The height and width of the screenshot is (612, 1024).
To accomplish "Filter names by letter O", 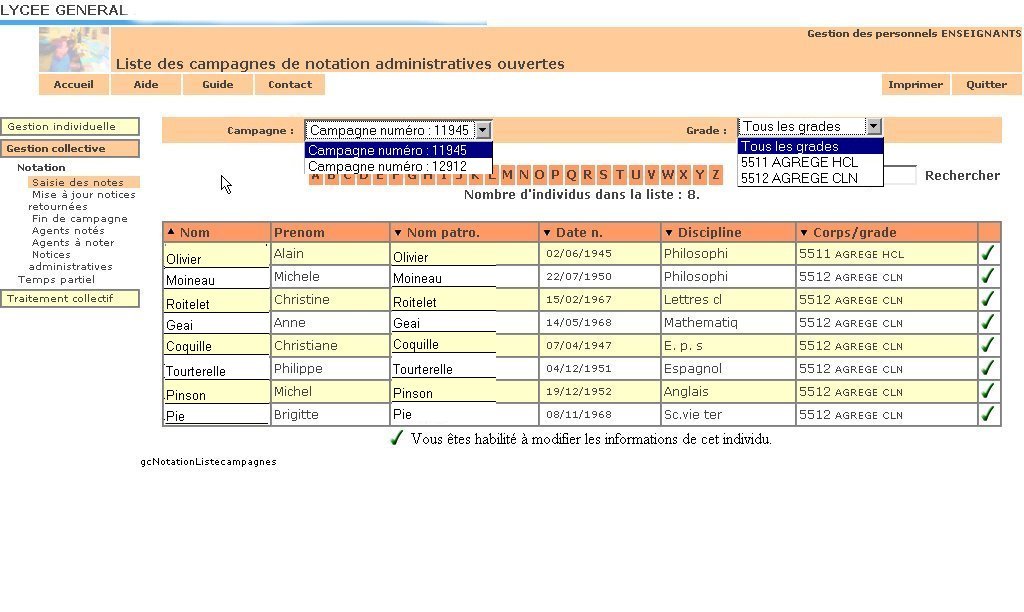I will coord(539,175).
